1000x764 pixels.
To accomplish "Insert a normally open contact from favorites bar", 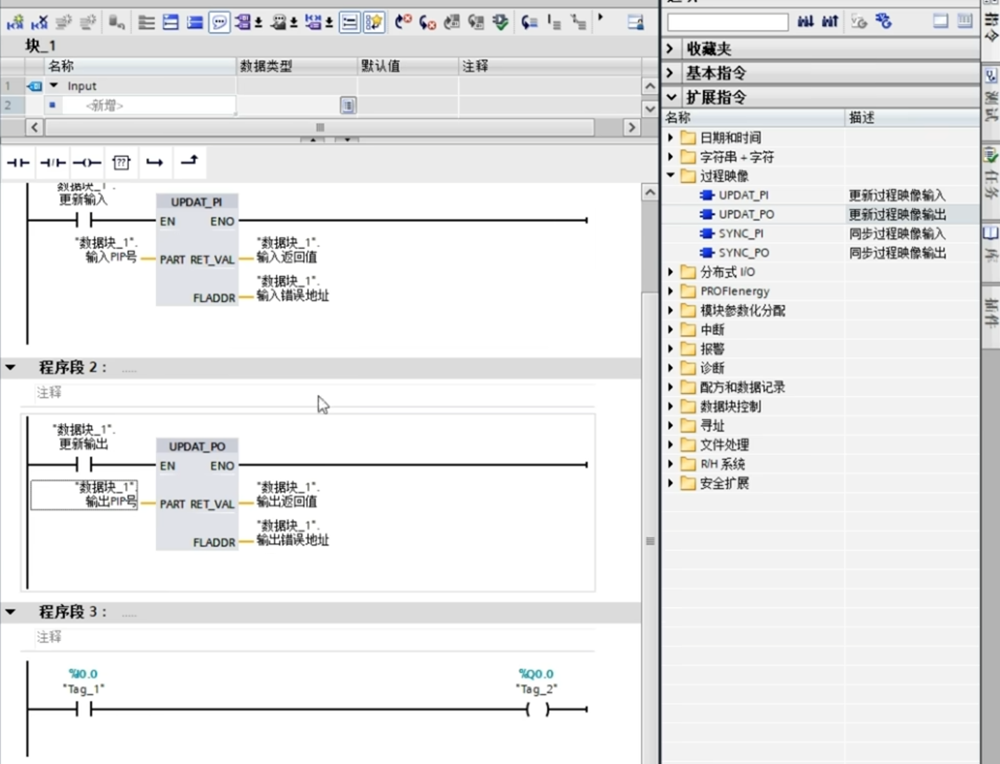I will pyautogui.click(x=20, y=162).
